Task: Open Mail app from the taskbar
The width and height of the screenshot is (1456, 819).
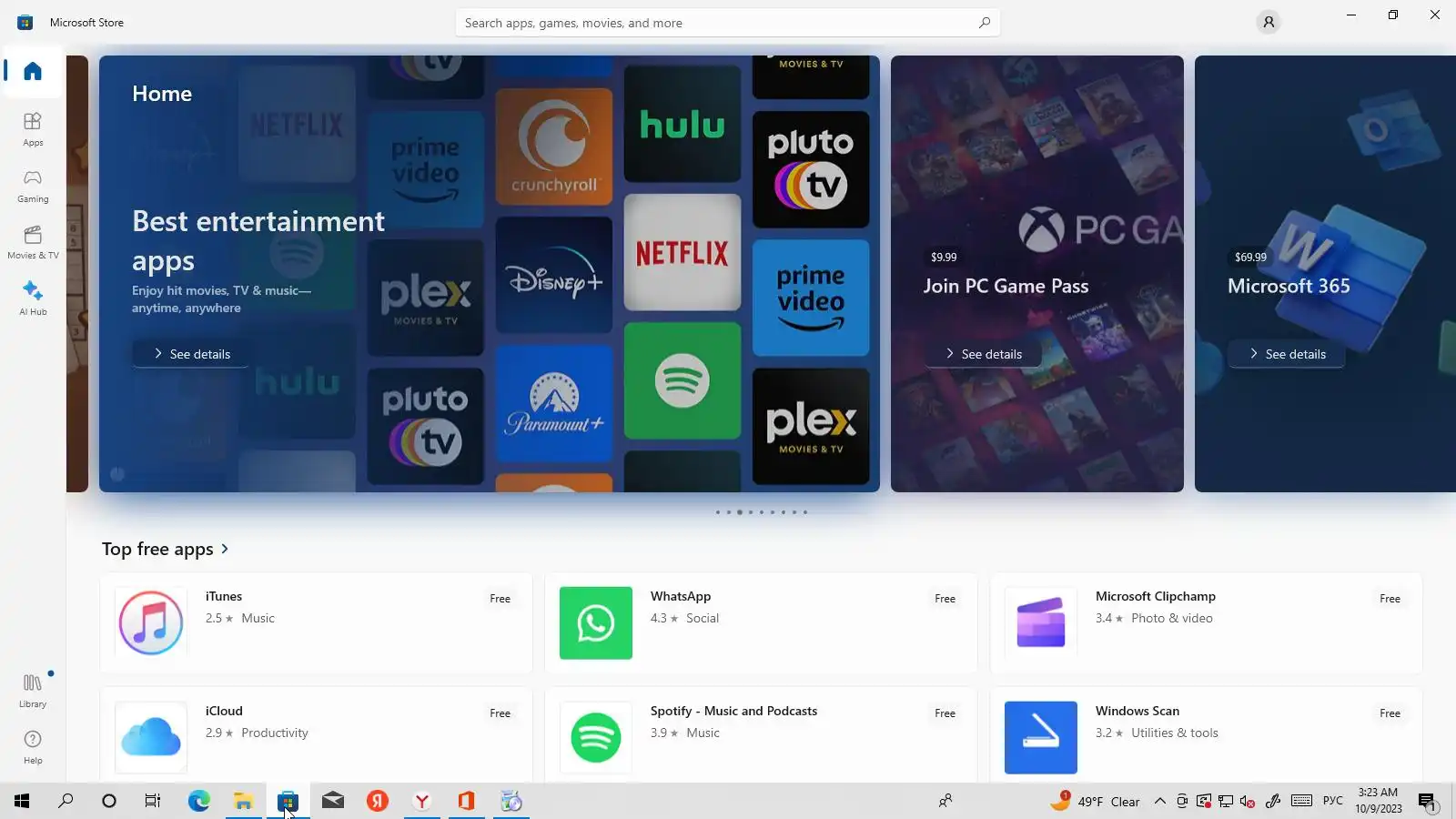Action: [x=333, y=801]
